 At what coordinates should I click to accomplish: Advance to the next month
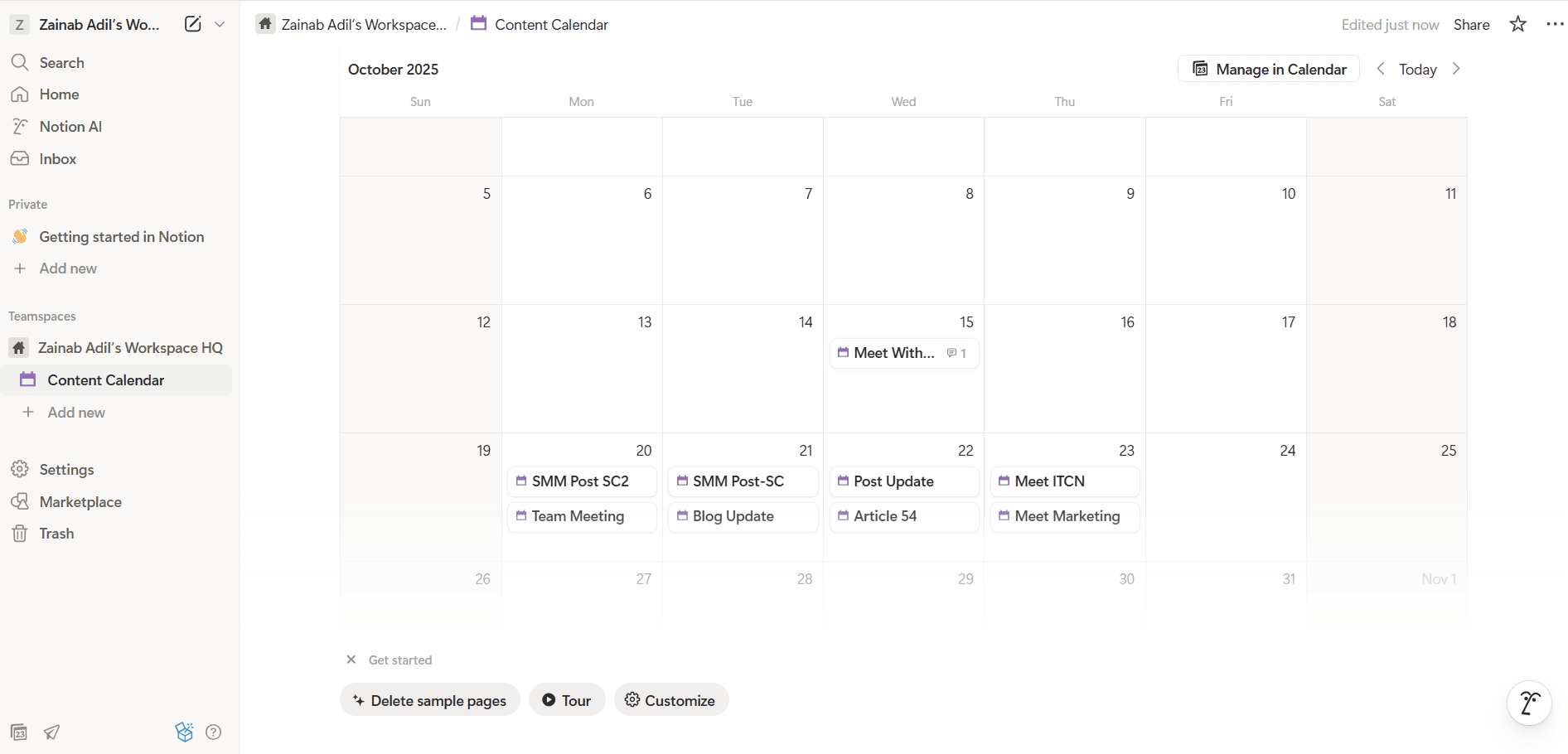coord(1456,69)
